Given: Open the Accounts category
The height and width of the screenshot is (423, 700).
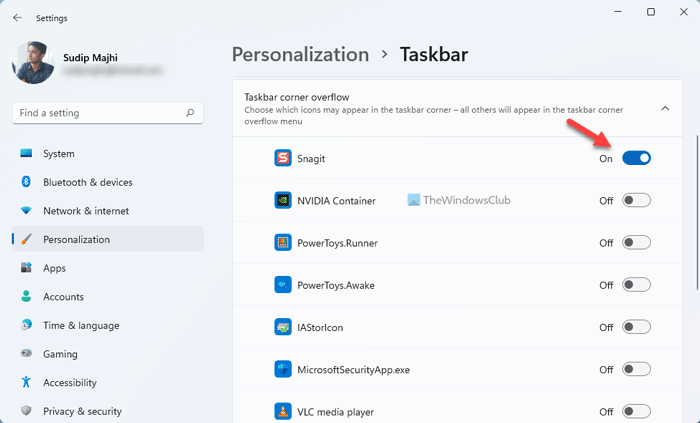Looking at the screenshot, I should click(108, 296).
